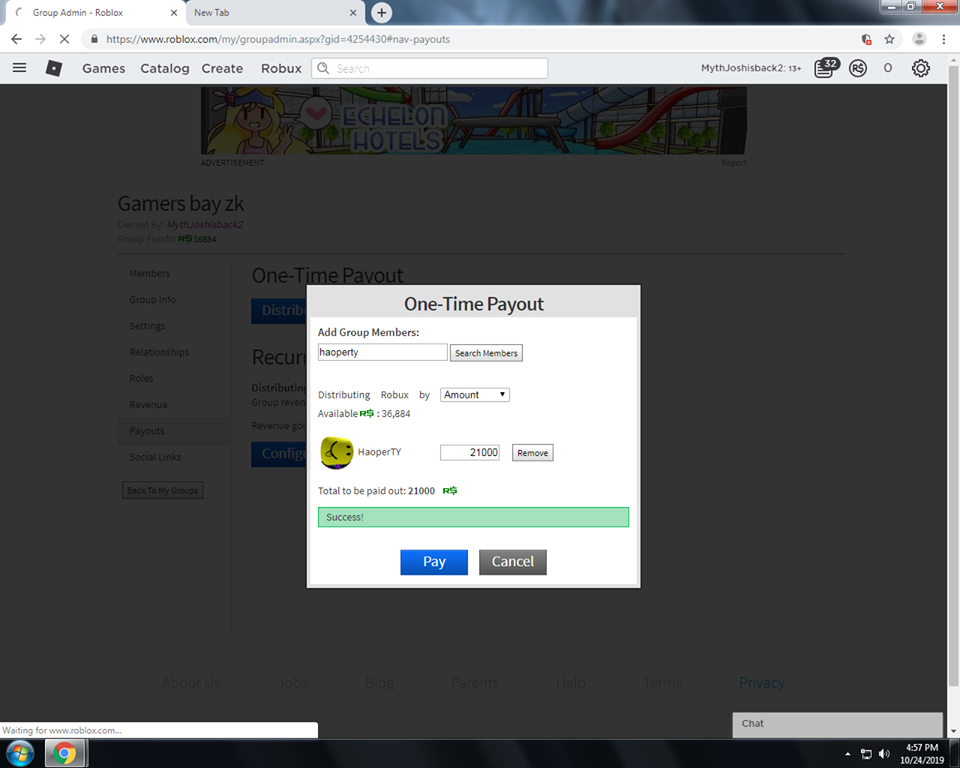The width and height of the screenshot is (960, 768).
Task: Open the settings gear icon
Action: point(920,68)
